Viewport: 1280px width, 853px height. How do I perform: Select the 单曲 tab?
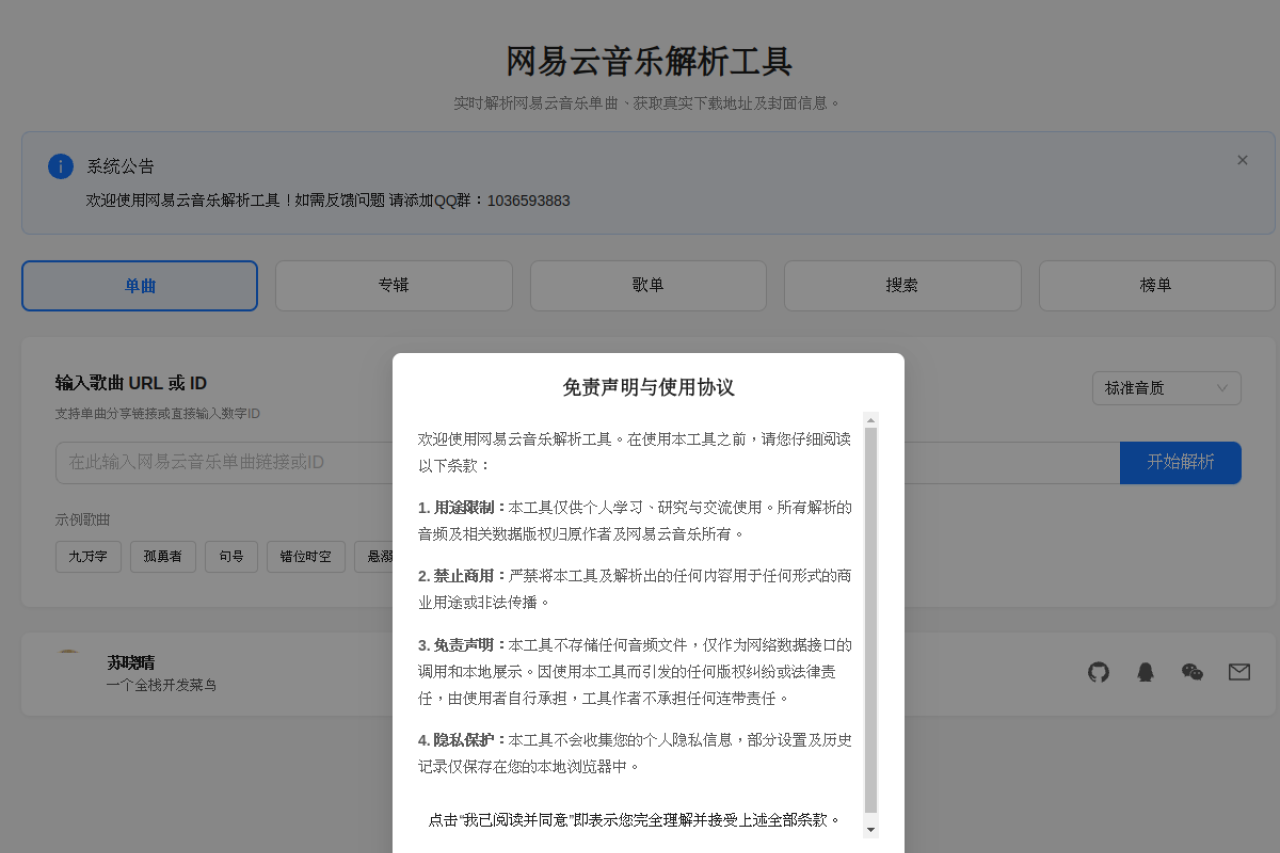[140, 286]
